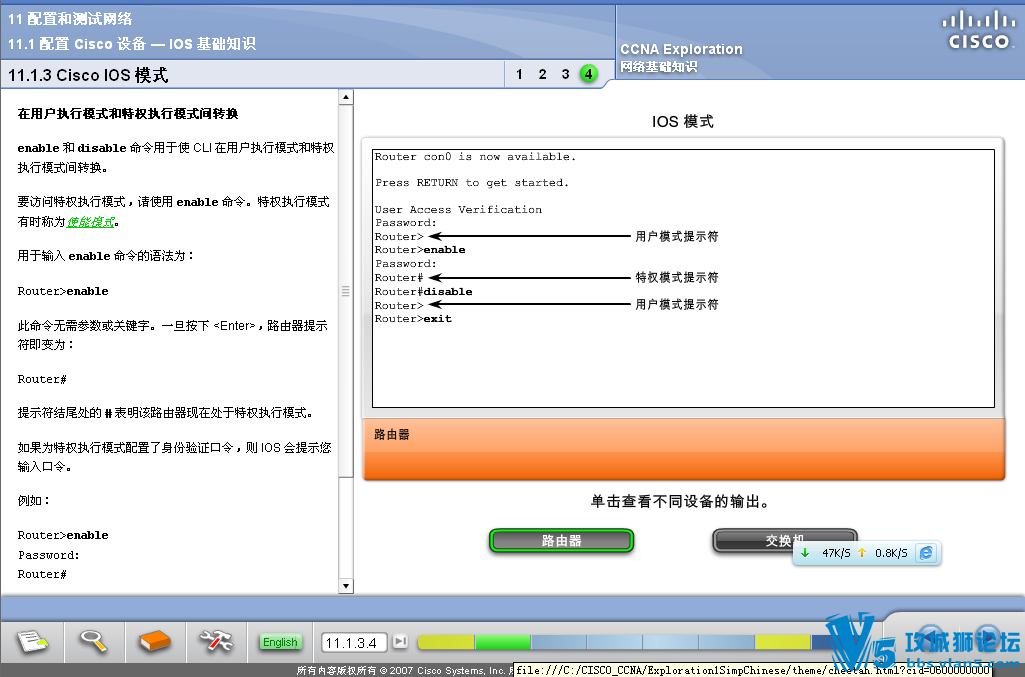This screenshot has width=1025, height=677.
Task: Open the magnifier search tool
Action: [93, 641]
